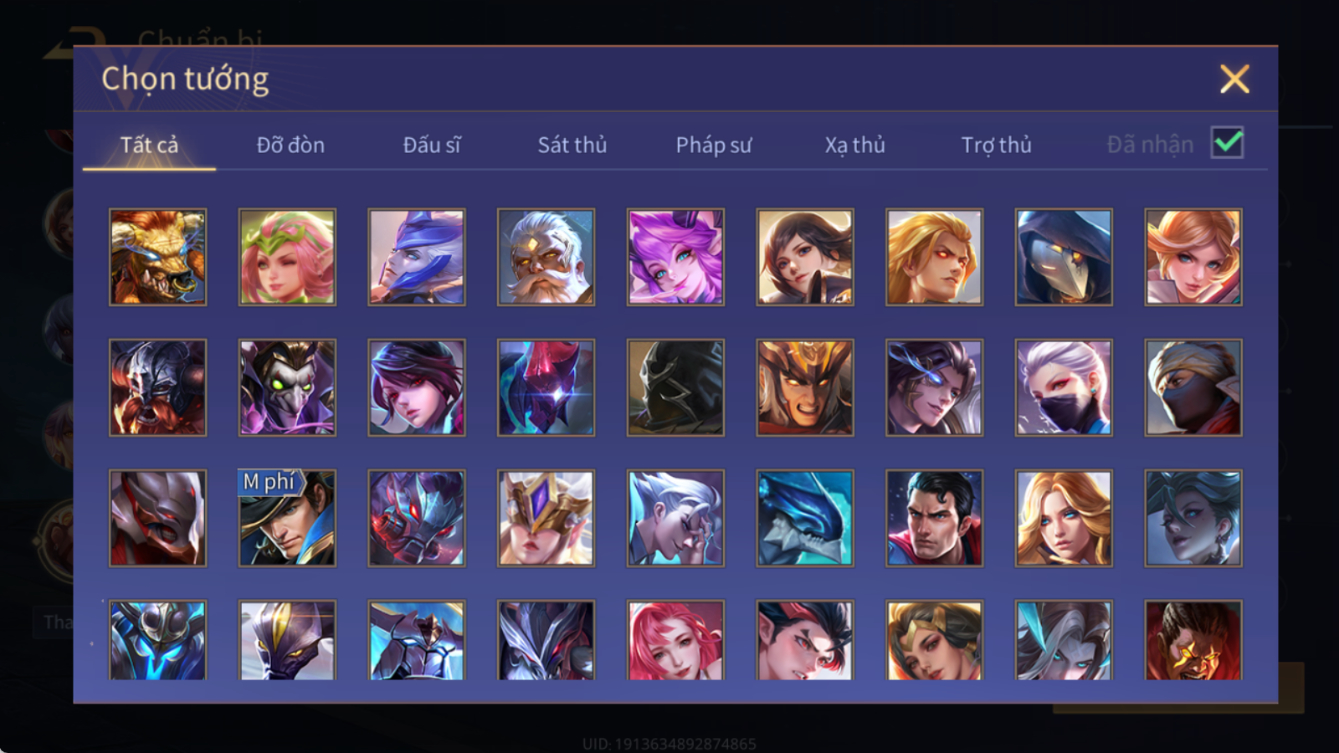
Task: Pick the plague doctor masked hero
Action: [x=1064, y=257]
